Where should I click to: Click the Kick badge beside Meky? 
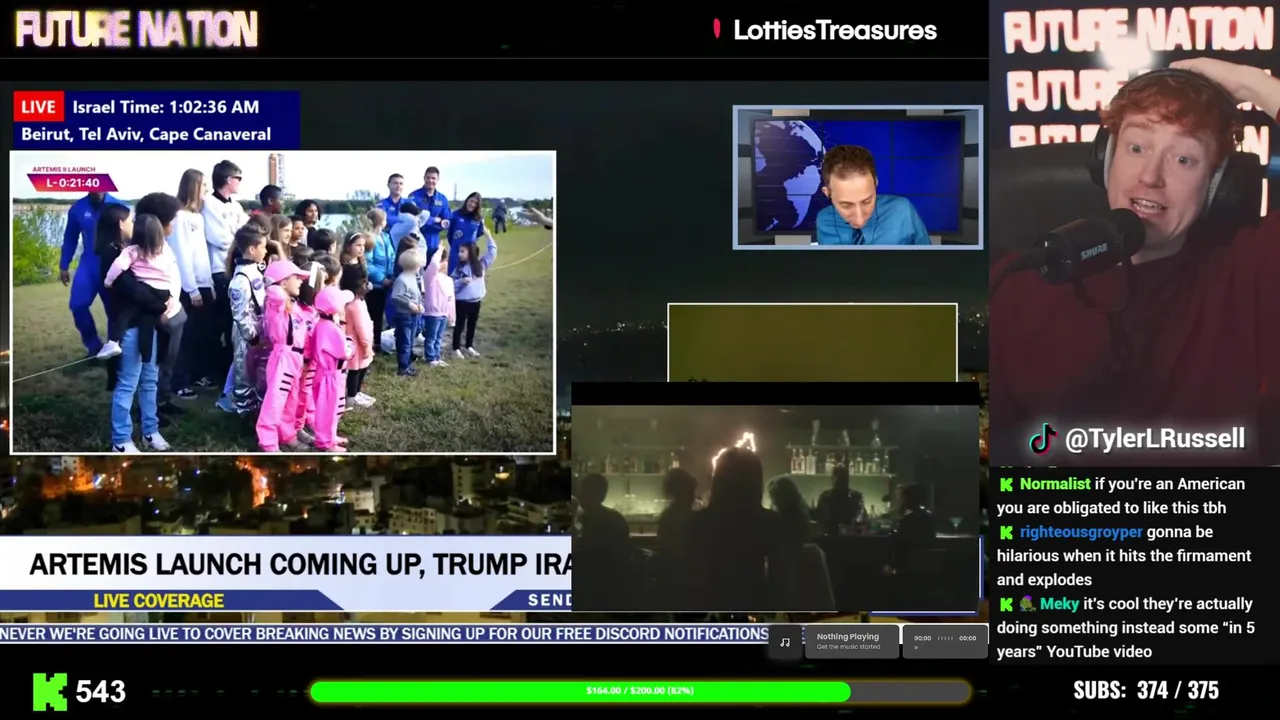coord(1005,604)
